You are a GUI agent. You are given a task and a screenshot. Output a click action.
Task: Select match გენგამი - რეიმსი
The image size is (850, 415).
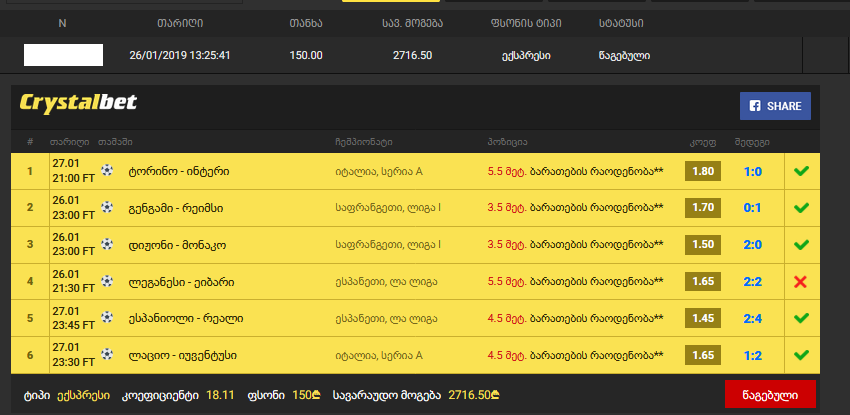pos(176,208)
